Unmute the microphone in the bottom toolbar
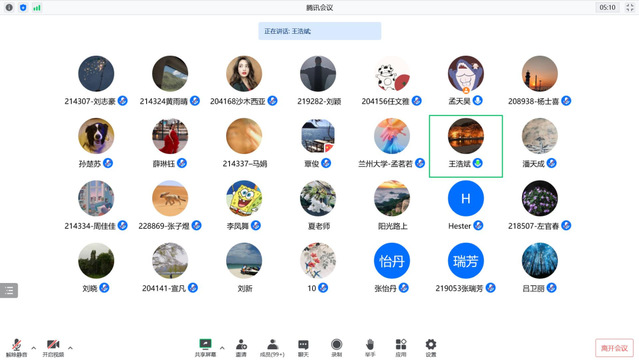 click(16, 348)
